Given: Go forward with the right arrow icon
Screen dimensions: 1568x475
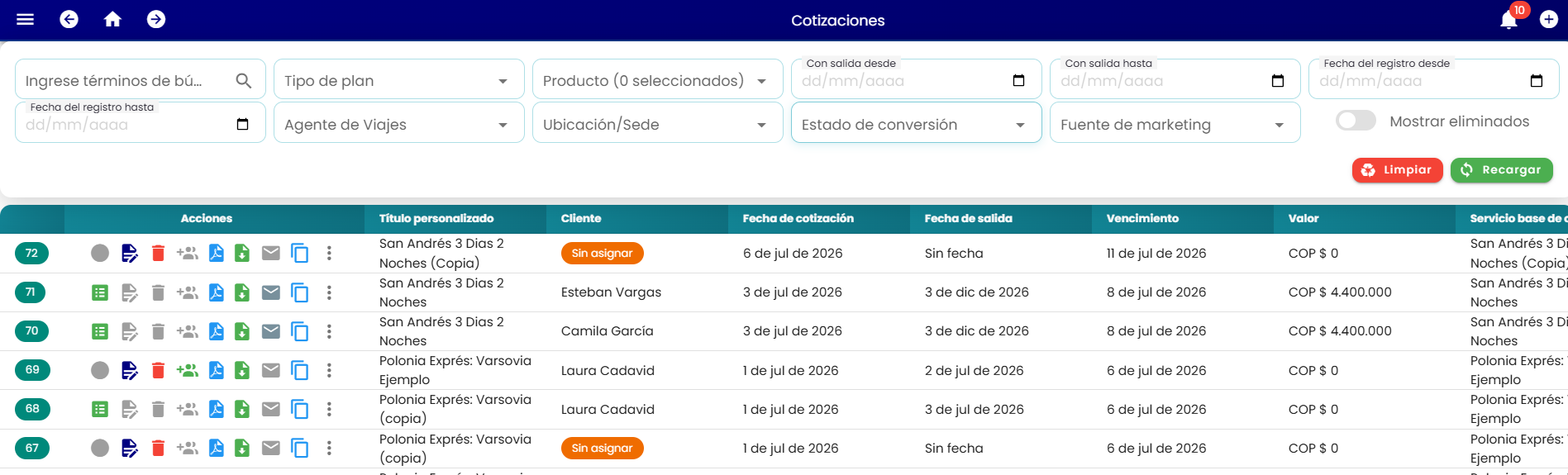Looking at the screenshot, I should pos(156,19).
